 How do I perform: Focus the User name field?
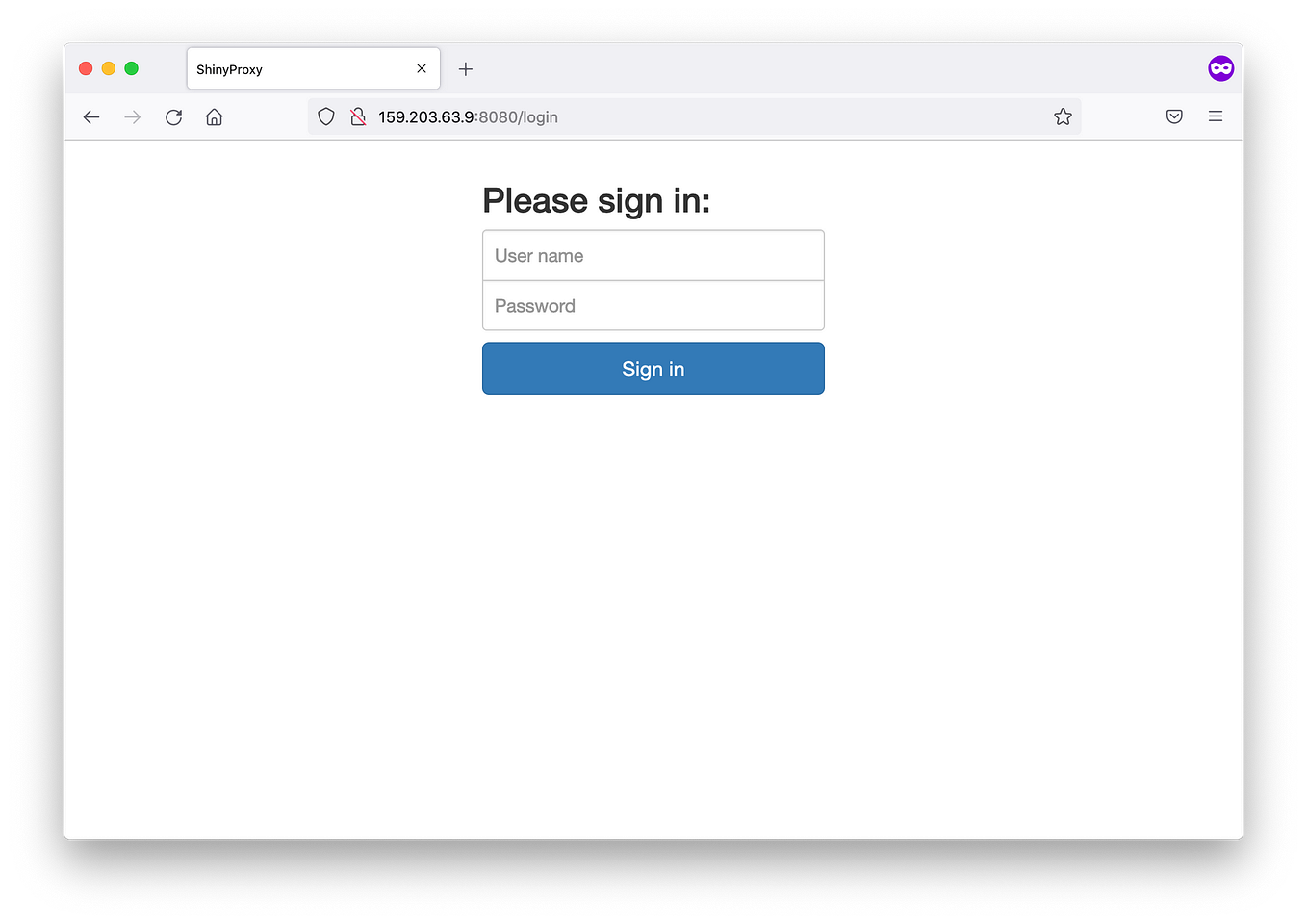(x=653, y=255)
